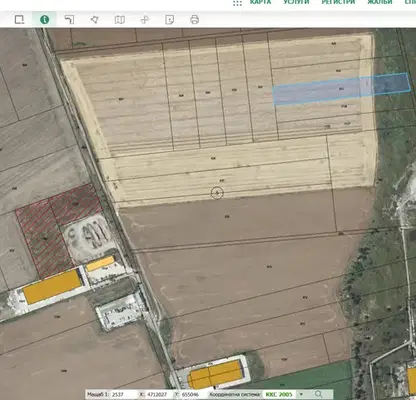Open the sticky note tool
The width and height of the screenshot is (416, 400).
click(x=170, y=20)
